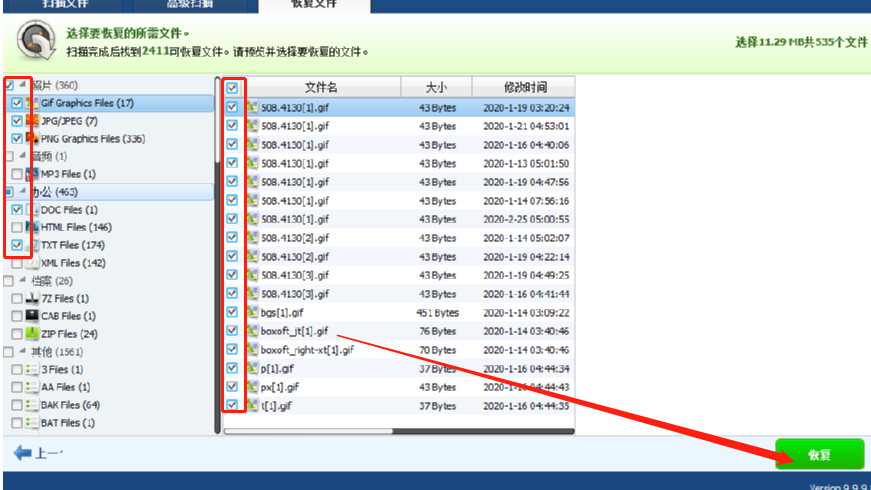Click the BAK Files icon

coord(32,405)
